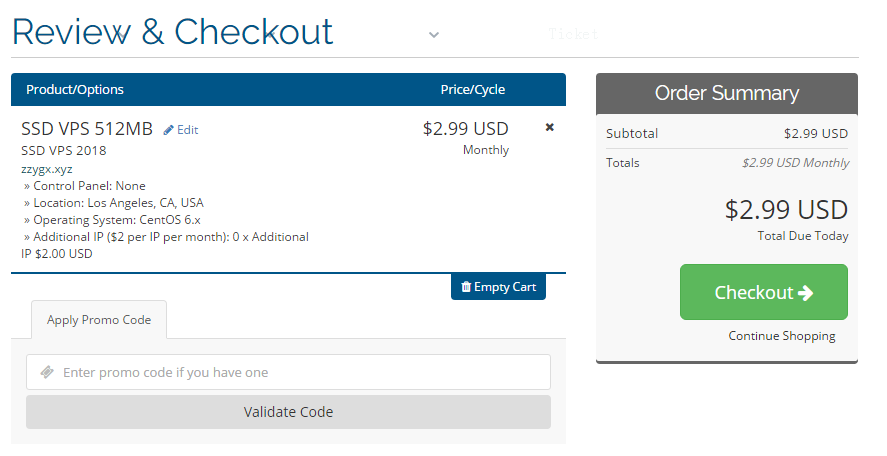Viewport: 887px width, 456px height.
Task: Open the Edit link for the product
Action: (x=187, y=130)
